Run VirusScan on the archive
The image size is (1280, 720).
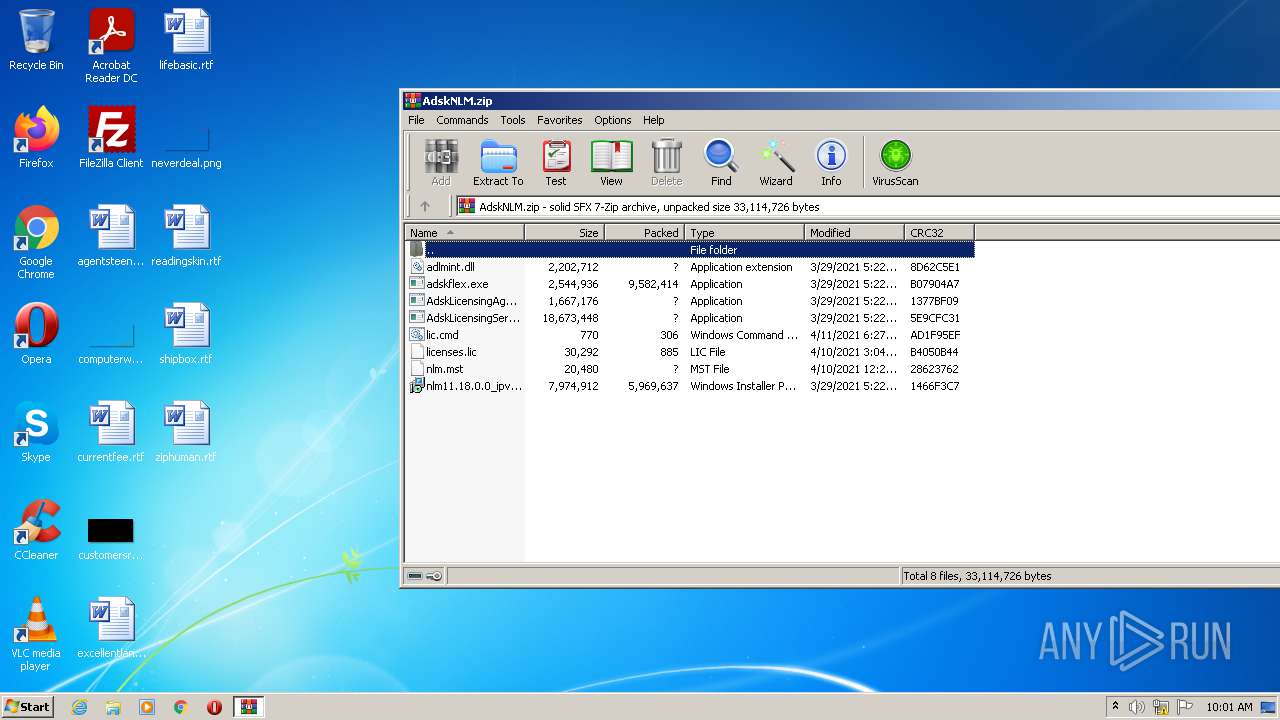click(x=895, y=163)
